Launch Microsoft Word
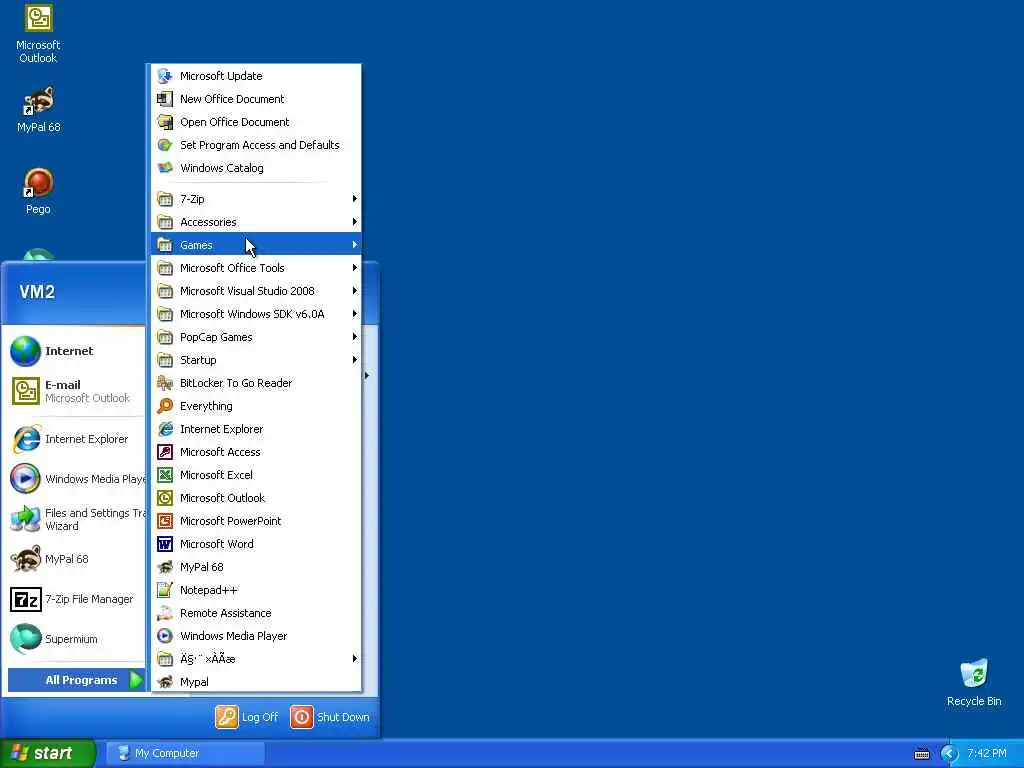1024x768 pixels. coord(256,544)
